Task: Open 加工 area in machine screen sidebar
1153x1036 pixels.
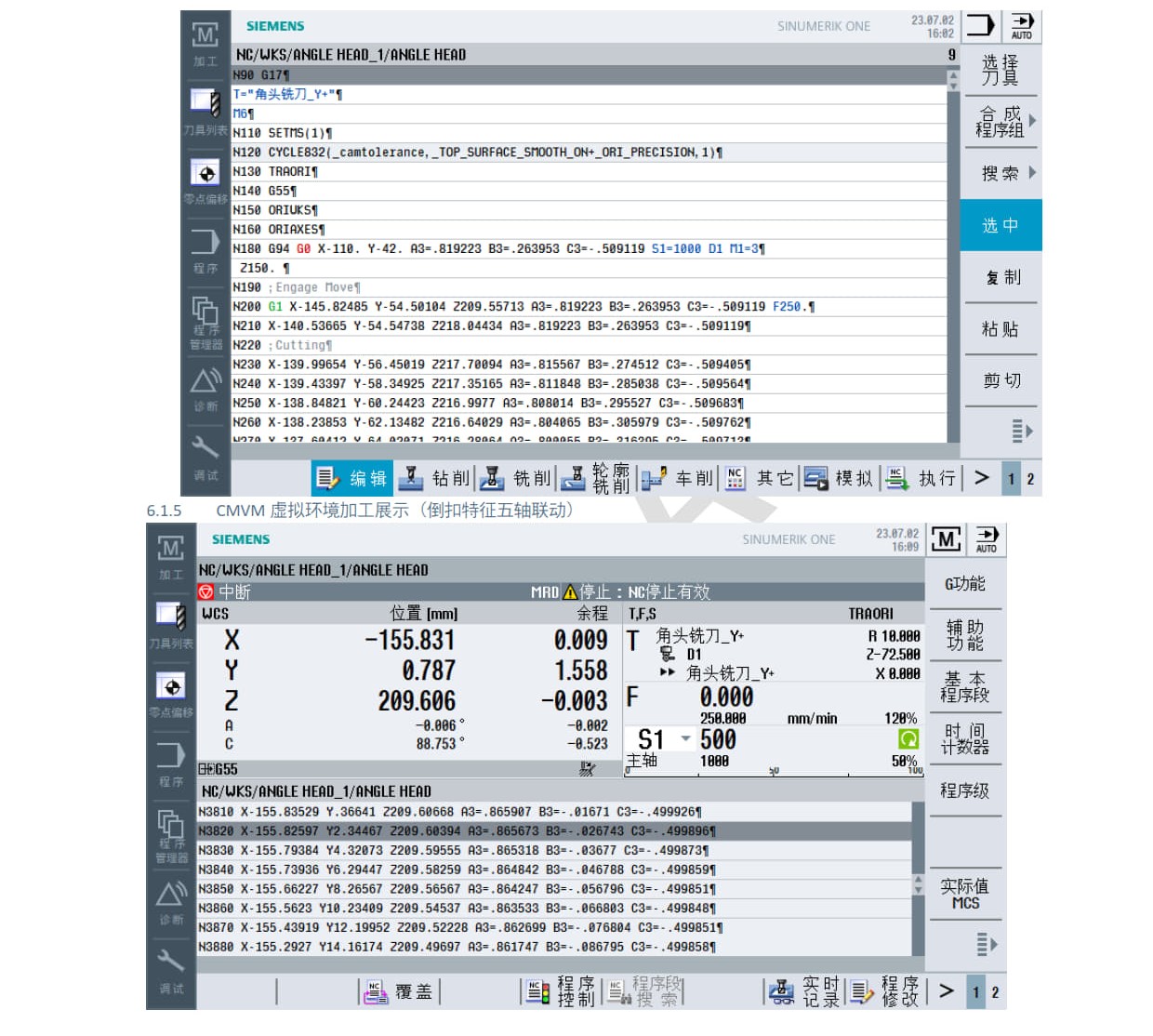Action: coord(171,557)
